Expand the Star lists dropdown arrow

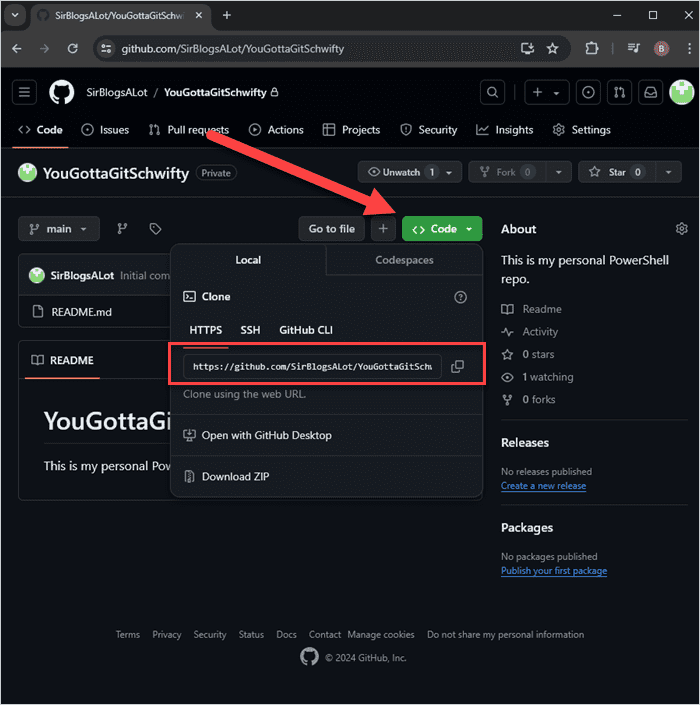(669, 172)
